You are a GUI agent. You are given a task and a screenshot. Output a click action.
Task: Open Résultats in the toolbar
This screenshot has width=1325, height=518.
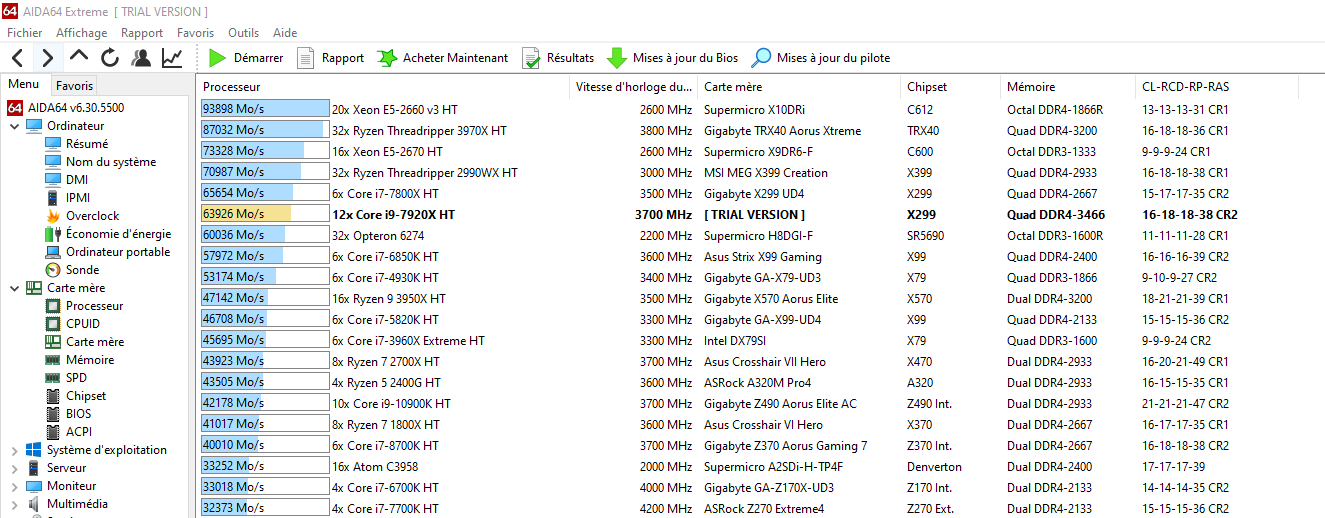558,58
